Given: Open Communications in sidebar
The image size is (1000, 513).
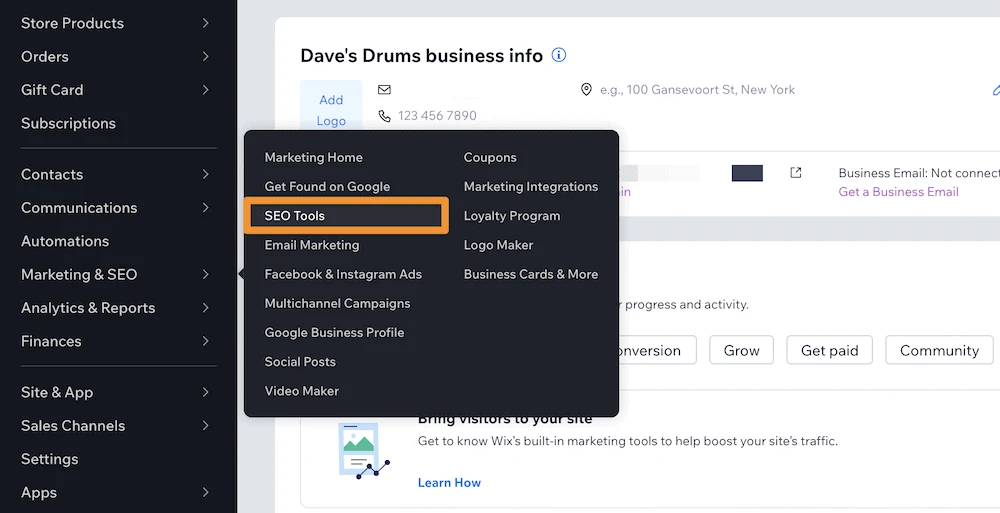Looking at the screenshot, I should pyautogui.click(x=79, y=207).
